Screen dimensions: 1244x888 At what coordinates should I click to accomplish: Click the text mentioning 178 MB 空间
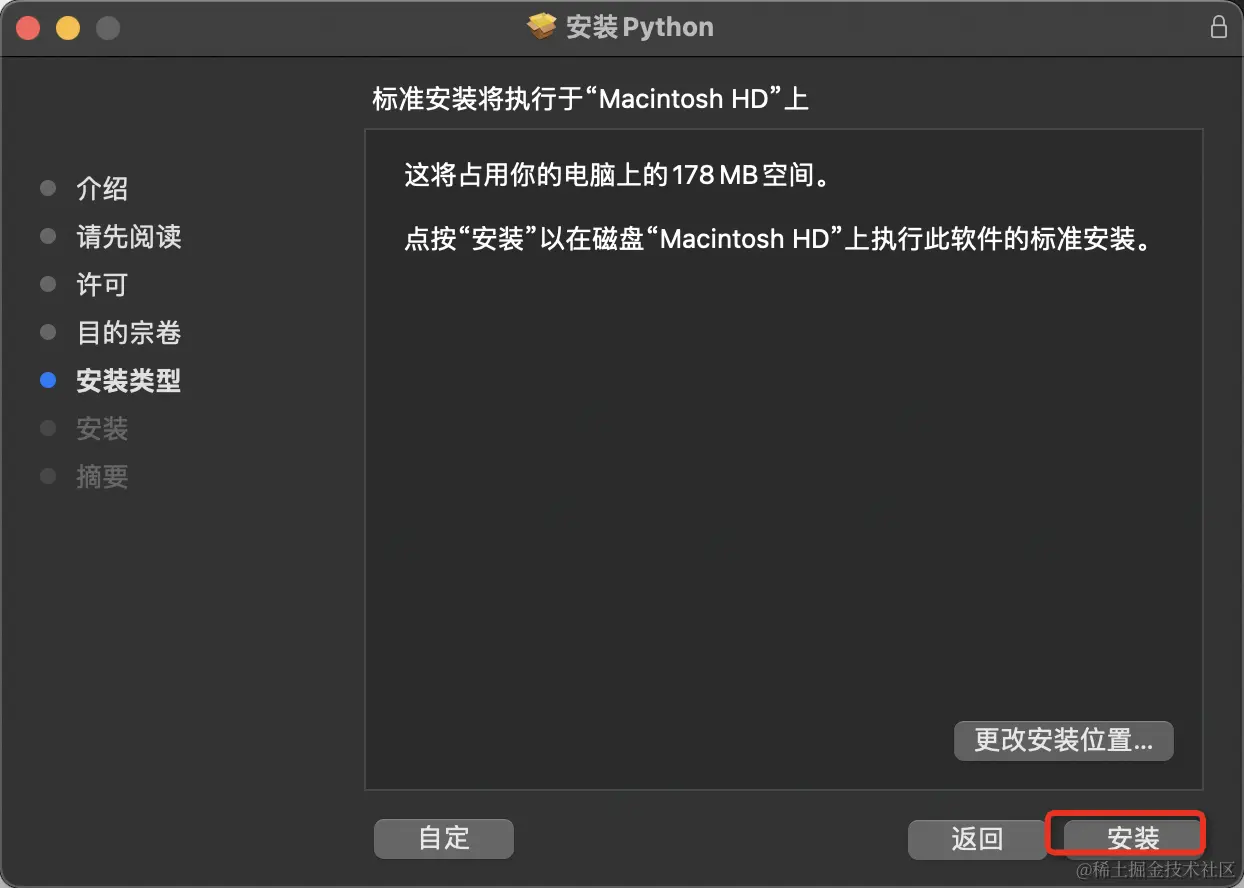point(616,177)
